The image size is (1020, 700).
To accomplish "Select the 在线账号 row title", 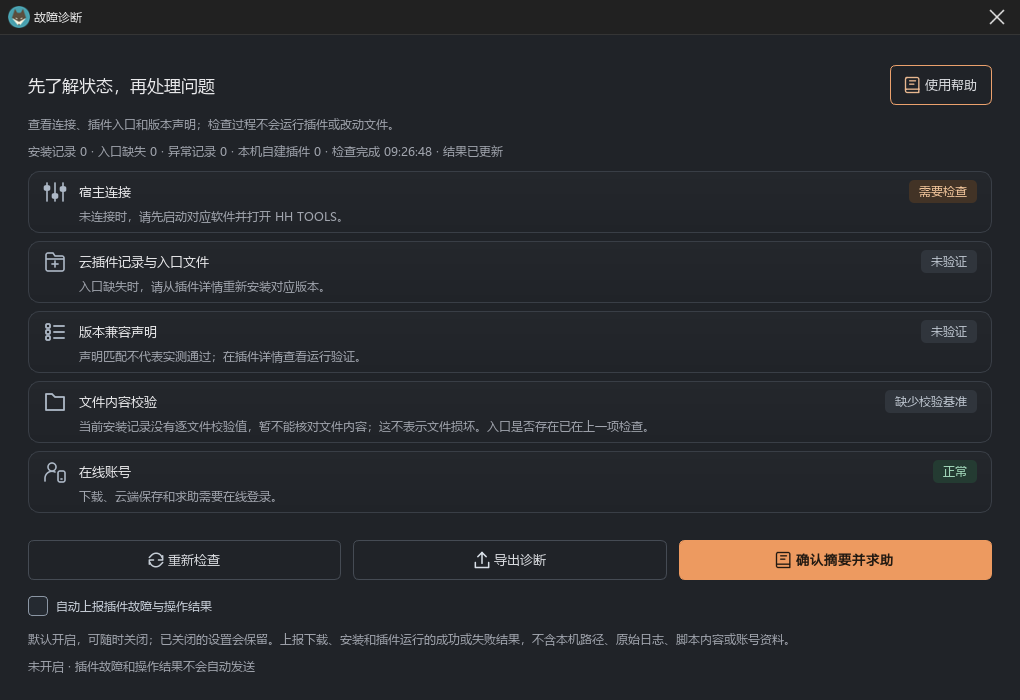I will pos(105,472).
